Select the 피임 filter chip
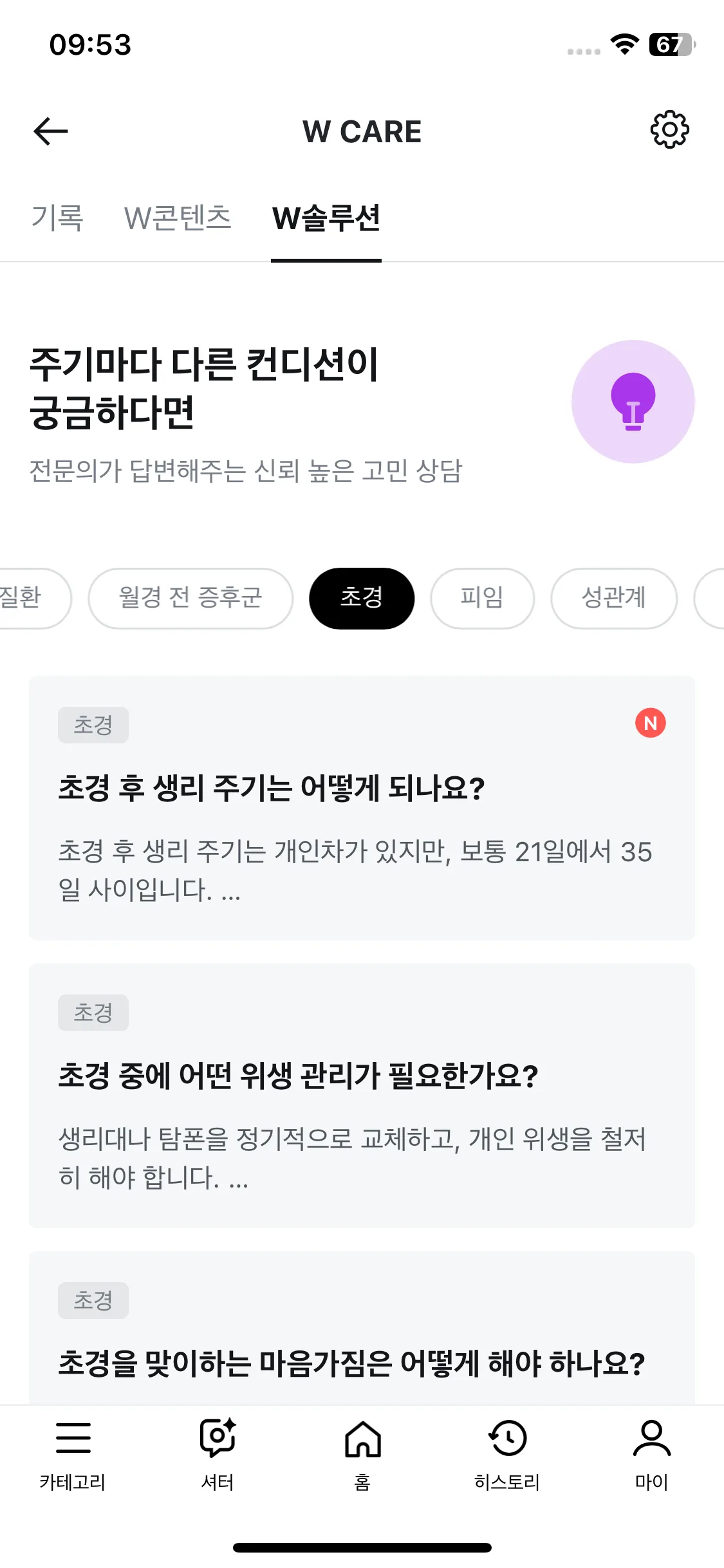 tap(482, 598)
